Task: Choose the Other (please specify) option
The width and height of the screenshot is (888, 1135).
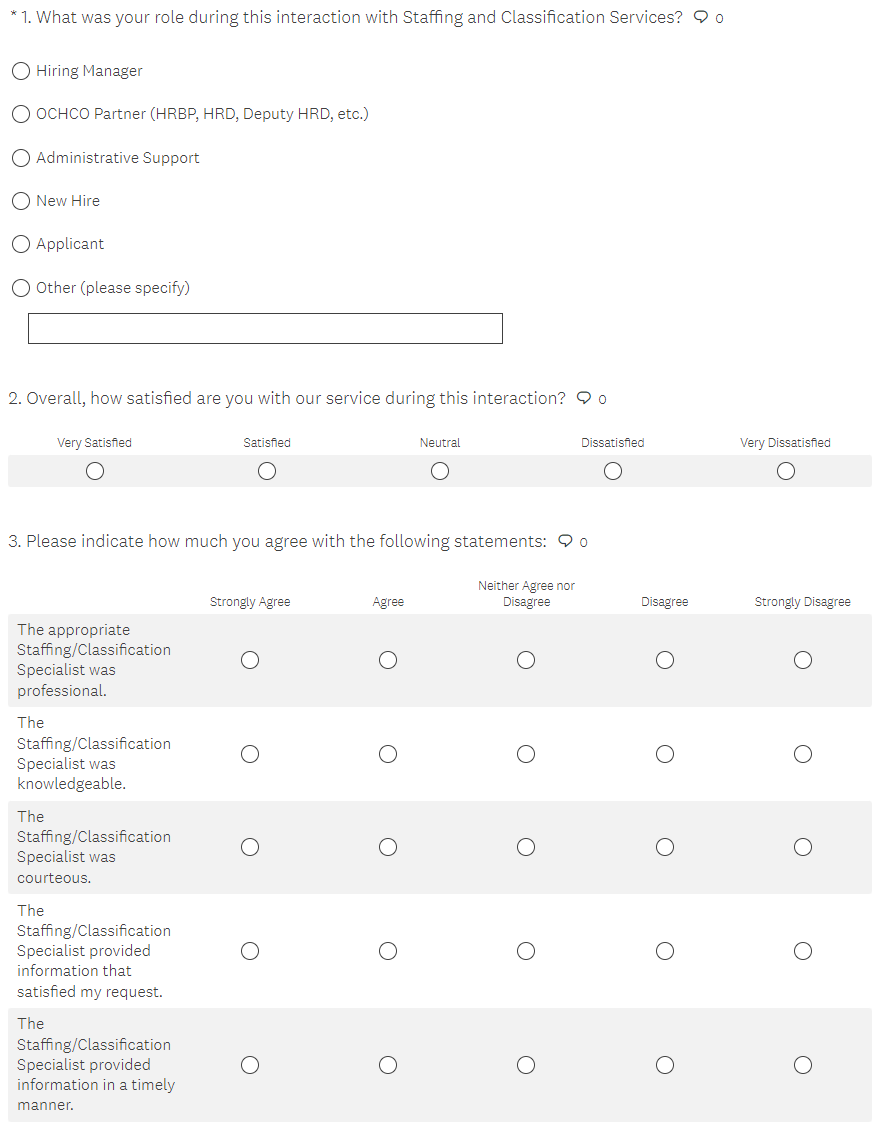Action: (x=21, y=288)
